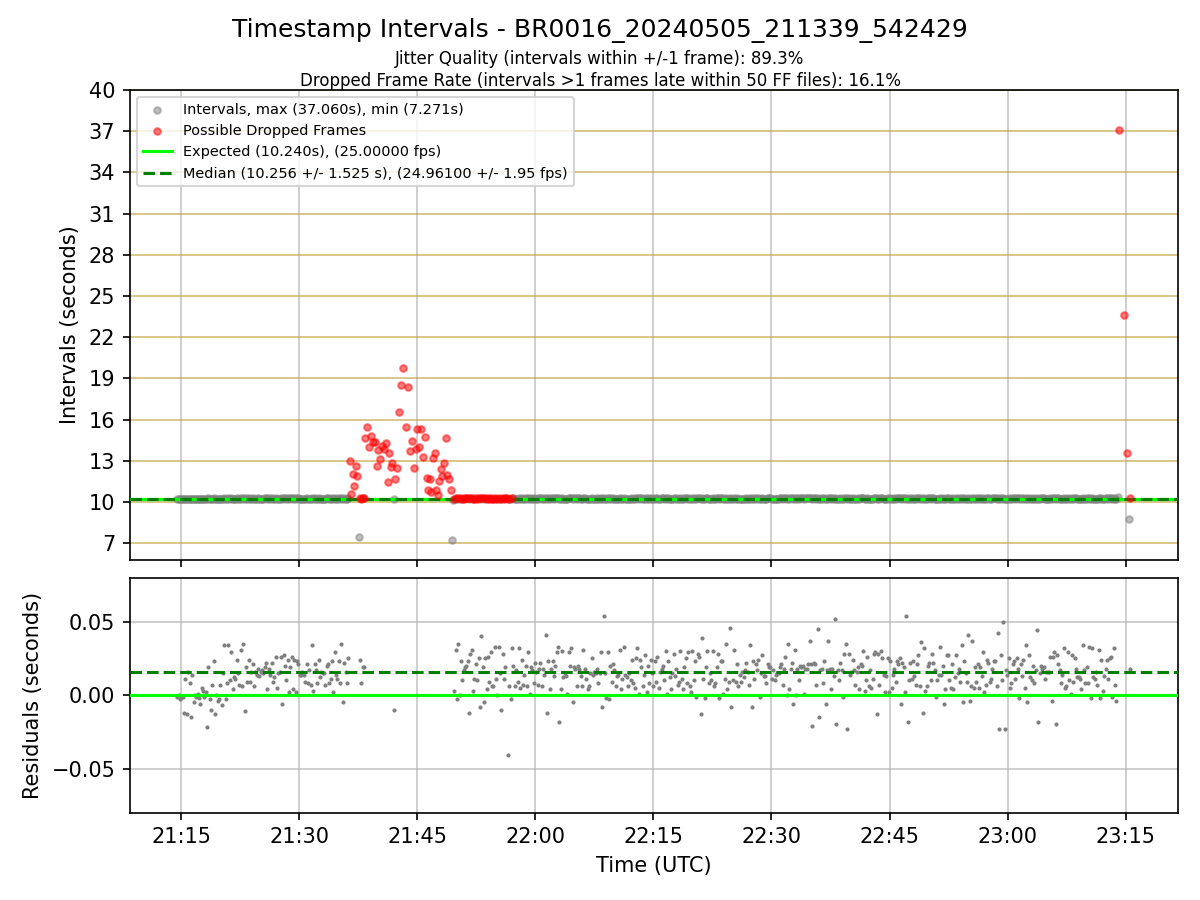Click the '16' y-axis tick label
Viewport: 1200px width, 900px height.
(x=104, y=420)
